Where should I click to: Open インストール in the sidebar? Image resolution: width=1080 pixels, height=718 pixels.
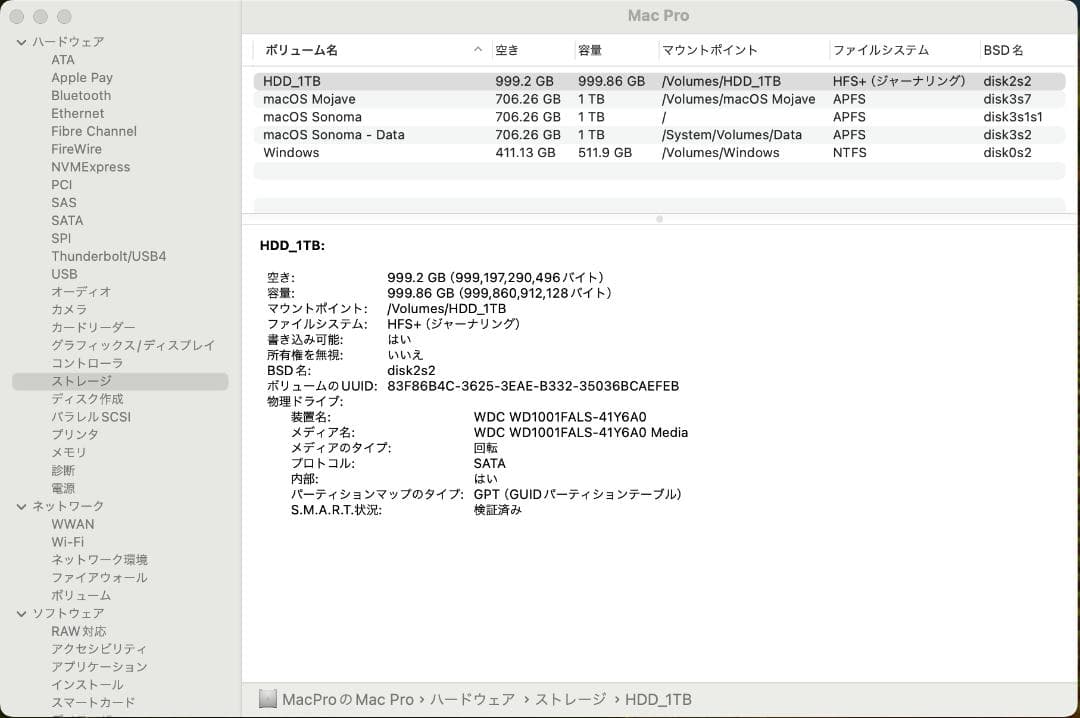pos(87,686)
